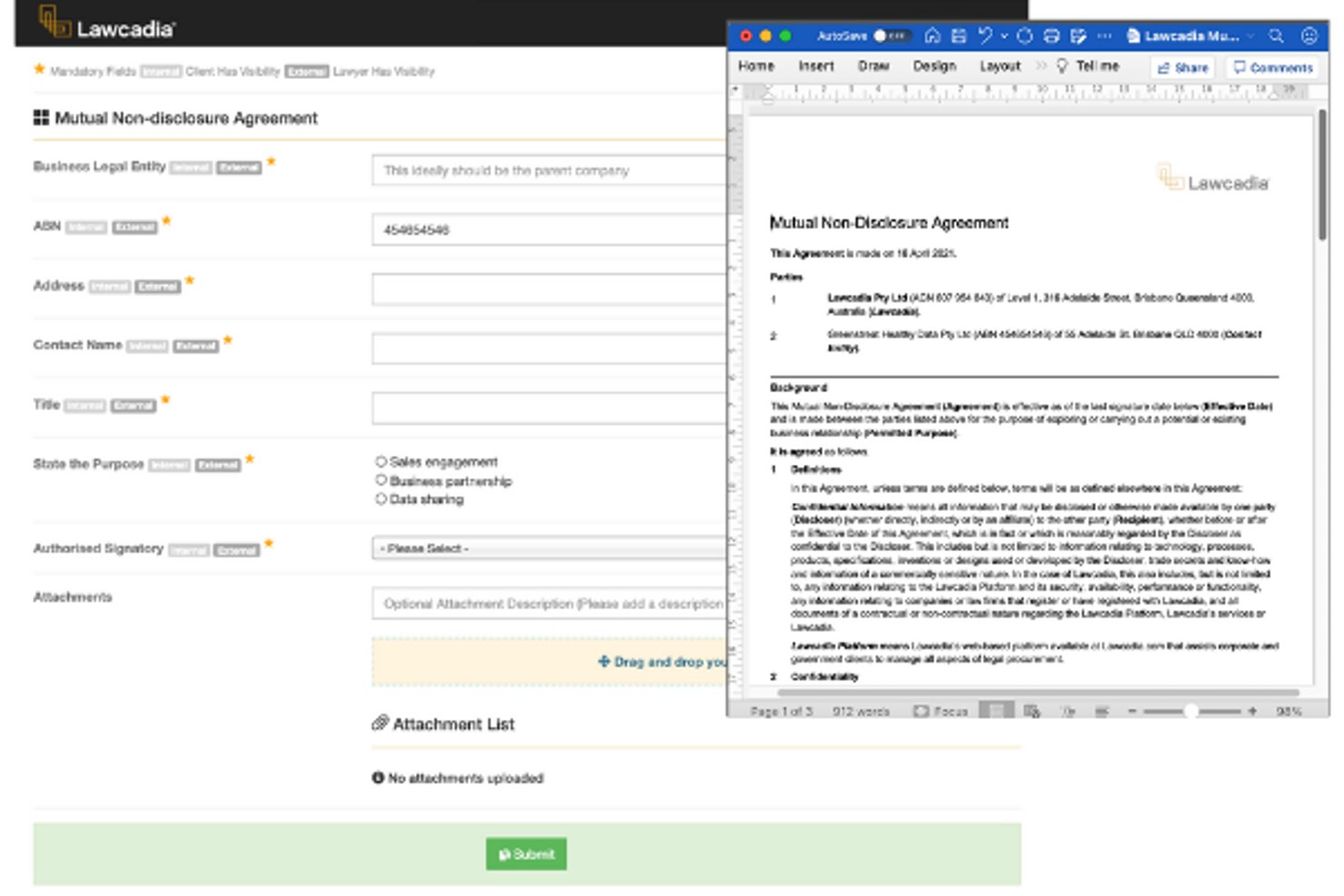Viewport: 1344px width, 896px height.
Task: Toggle the AutoSave switch
Action: click(x=889, y=35)
